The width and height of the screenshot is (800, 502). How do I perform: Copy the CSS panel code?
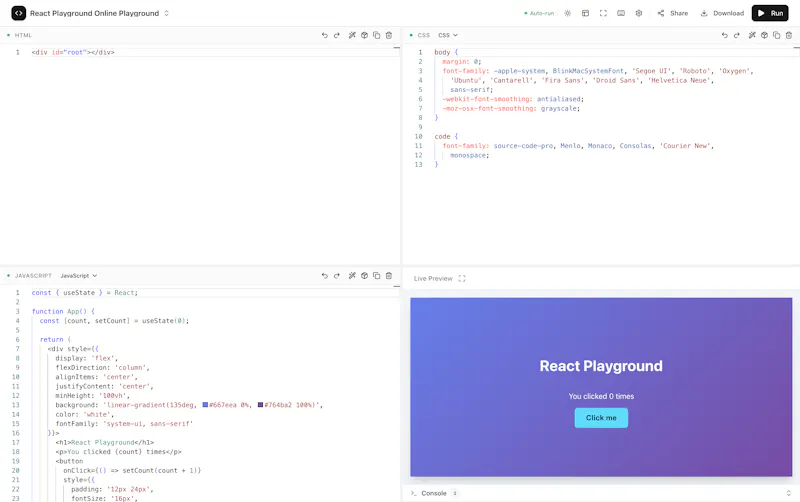tap(777, 35)
